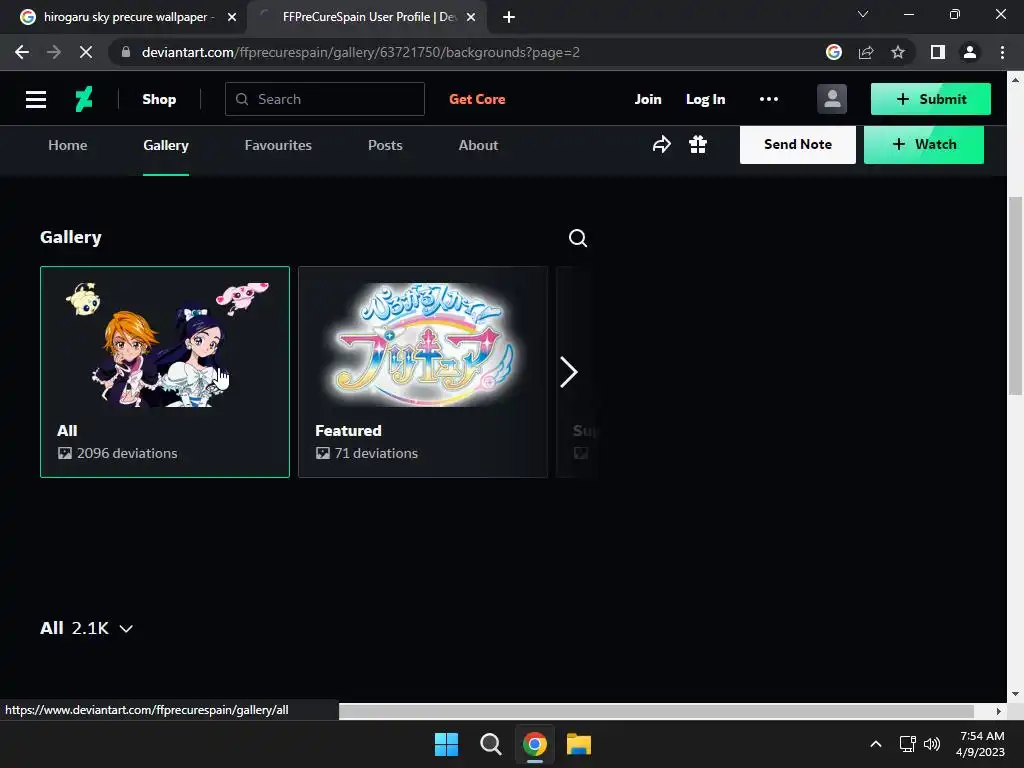Click the Shop link
1024x768 pixels.
point(159,99)
